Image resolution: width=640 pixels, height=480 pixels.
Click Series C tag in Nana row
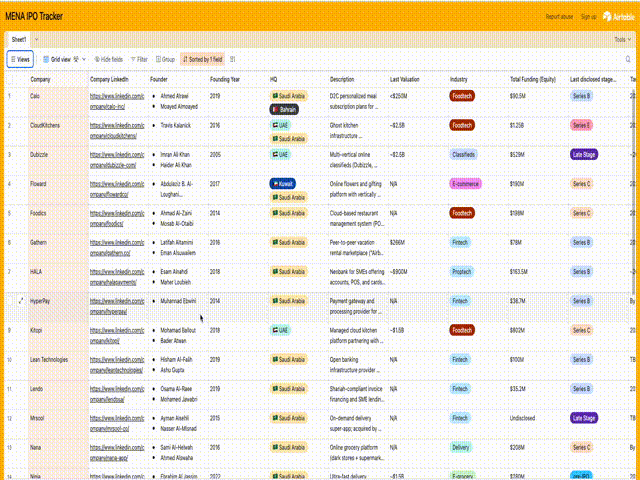click(x=581, y=447)
